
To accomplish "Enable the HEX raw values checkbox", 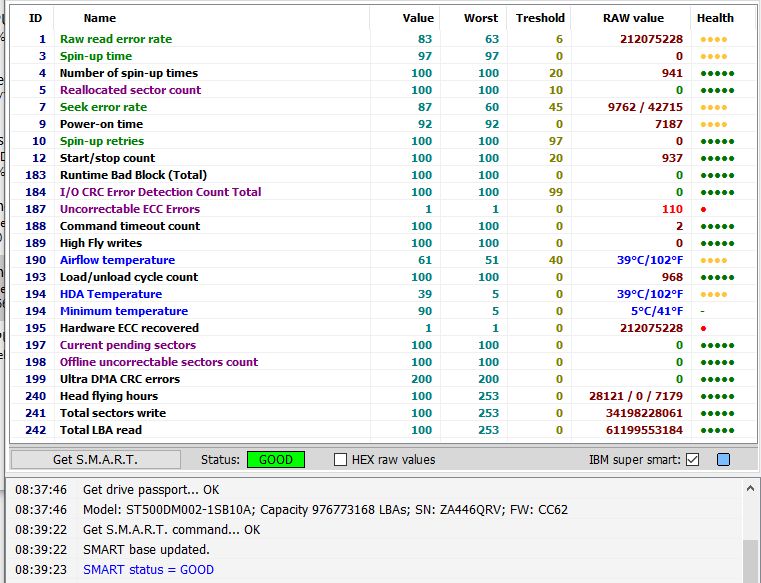I will [x=341, y=459].
